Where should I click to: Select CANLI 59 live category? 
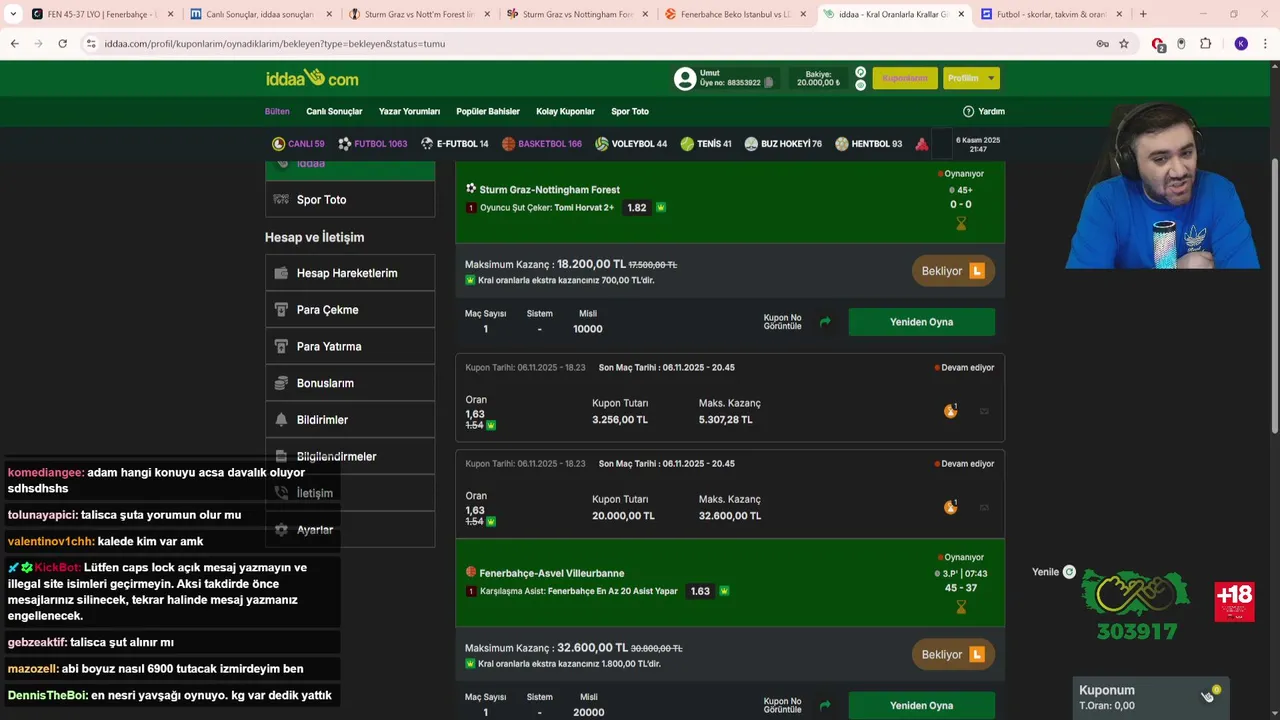pos(298,144)
